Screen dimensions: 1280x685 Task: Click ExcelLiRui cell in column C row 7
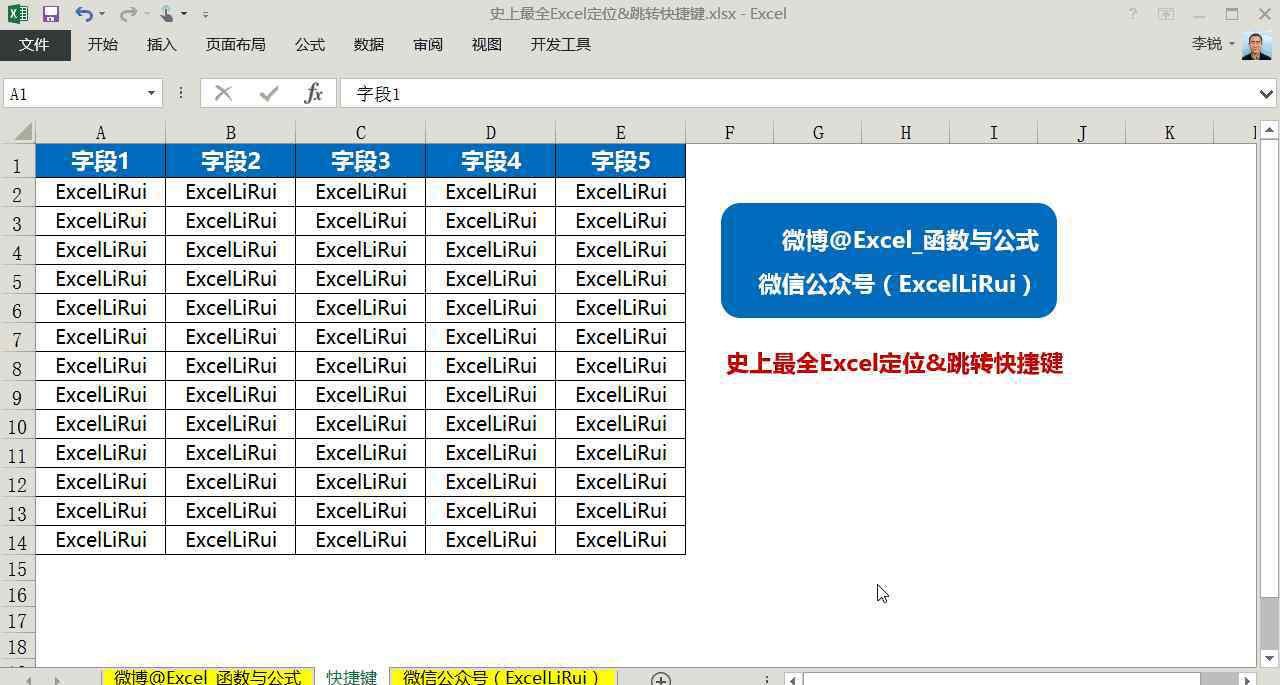[360, 337]
